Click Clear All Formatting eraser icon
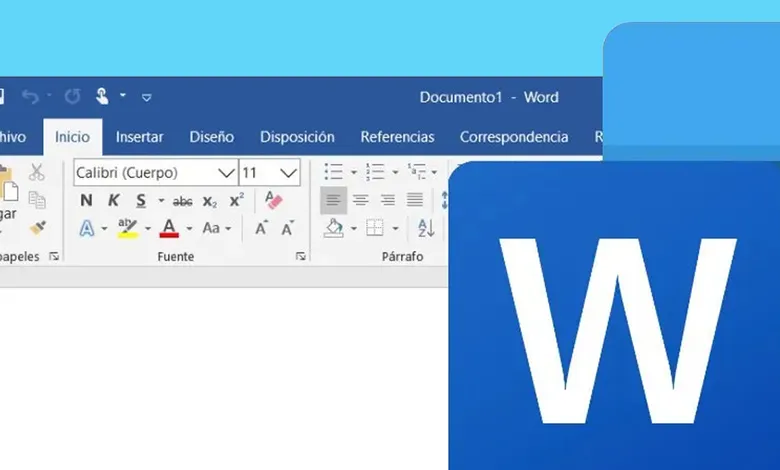This screenshot has width=780, height=470. [x=274, y=200]
